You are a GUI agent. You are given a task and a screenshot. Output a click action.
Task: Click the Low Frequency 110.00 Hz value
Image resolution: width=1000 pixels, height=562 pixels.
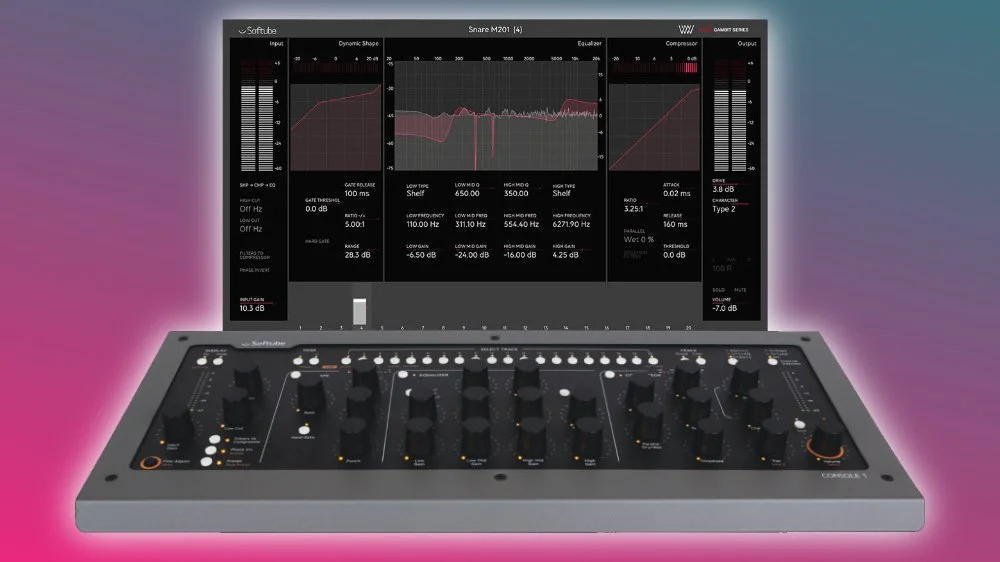tap(422, 225)
